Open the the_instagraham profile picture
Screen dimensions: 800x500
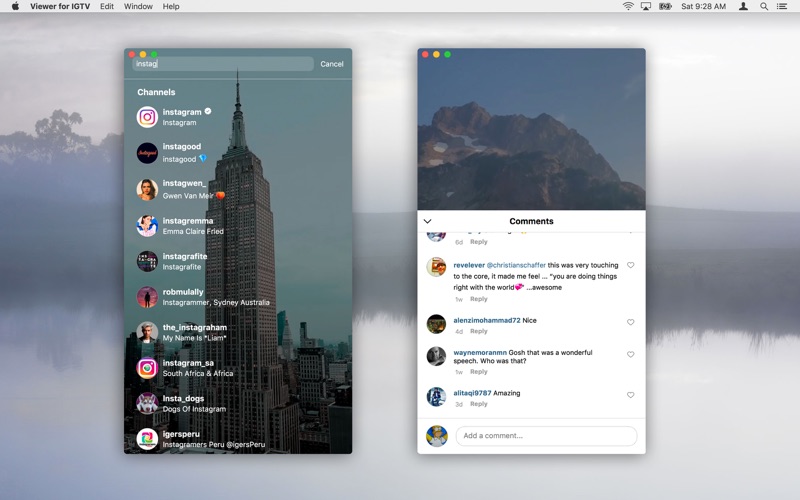(147, 332)
